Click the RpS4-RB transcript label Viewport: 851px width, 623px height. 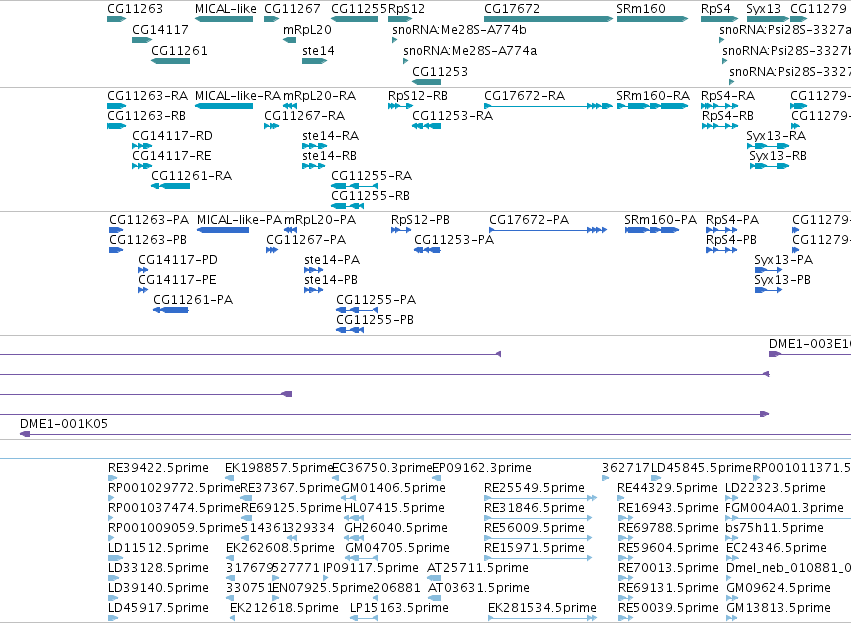coord(728,116)
